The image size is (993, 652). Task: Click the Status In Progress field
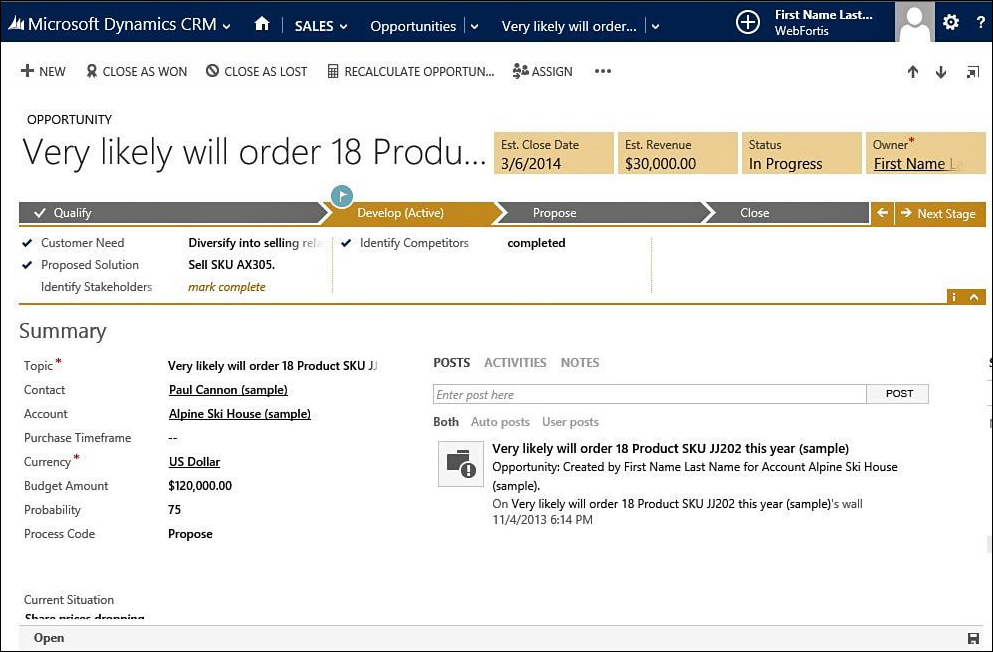[x=802, y=153]
